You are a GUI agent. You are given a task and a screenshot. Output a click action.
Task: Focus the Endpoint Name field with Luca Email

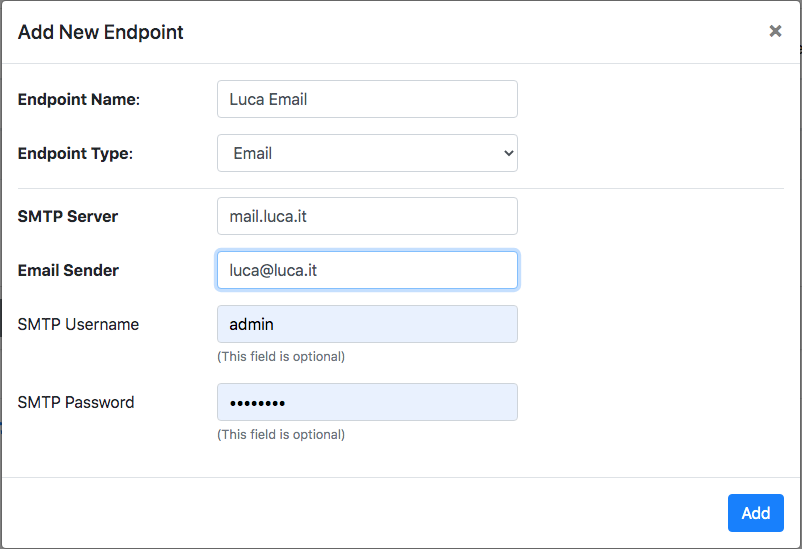[x=367, y=99]
